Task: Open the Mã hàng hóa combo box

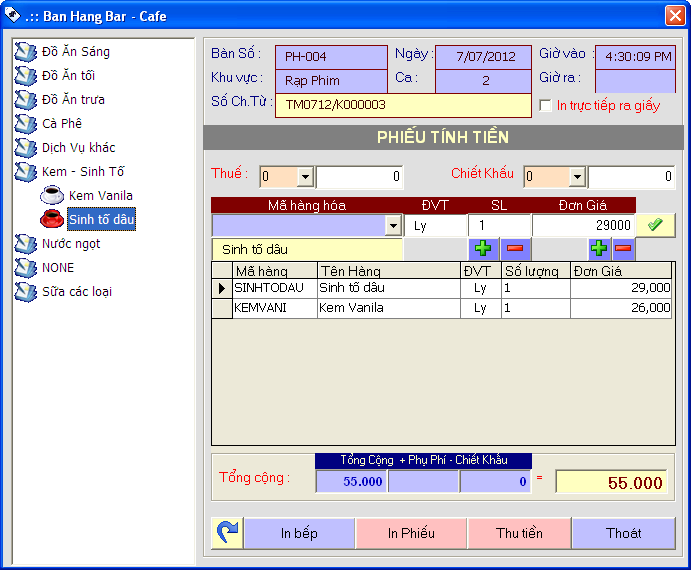Action: tap(393, 226)
